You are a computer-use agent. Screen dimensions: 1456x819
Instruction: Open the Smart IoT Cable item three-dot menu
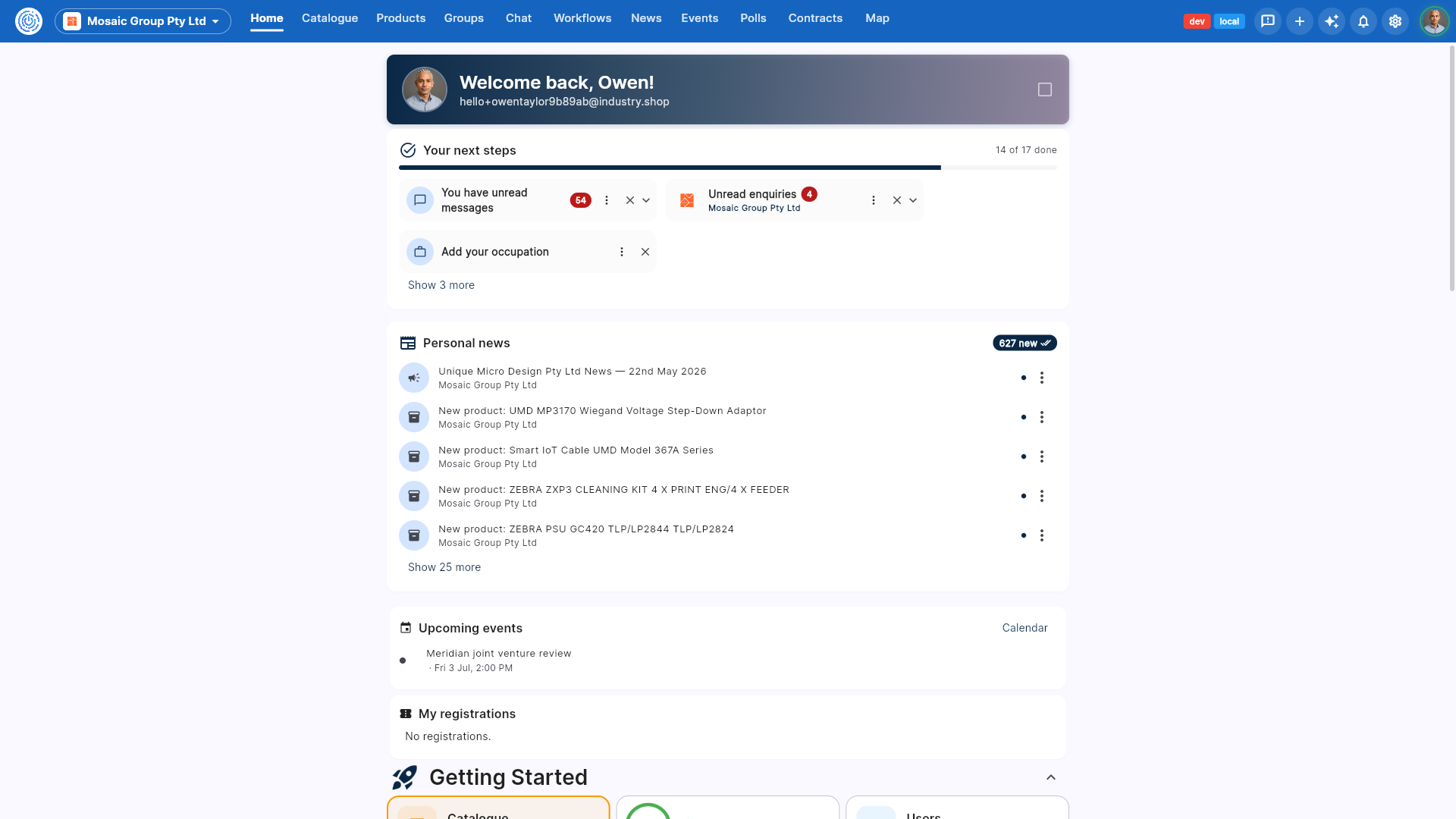pyautogui.click(x=1042, y=457)
